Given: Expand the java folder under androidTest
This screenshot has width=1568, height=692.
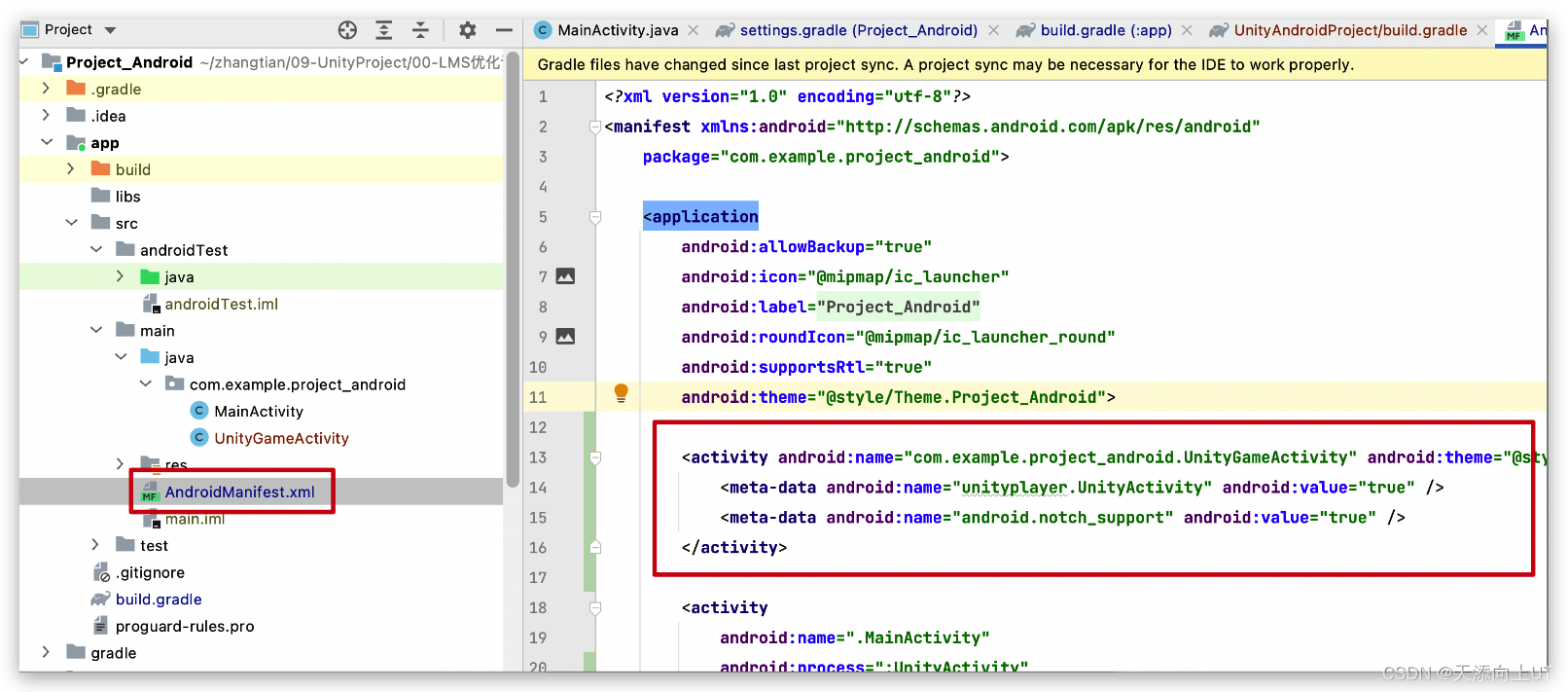Looking at the screenshot, I should tap(120, 276).
